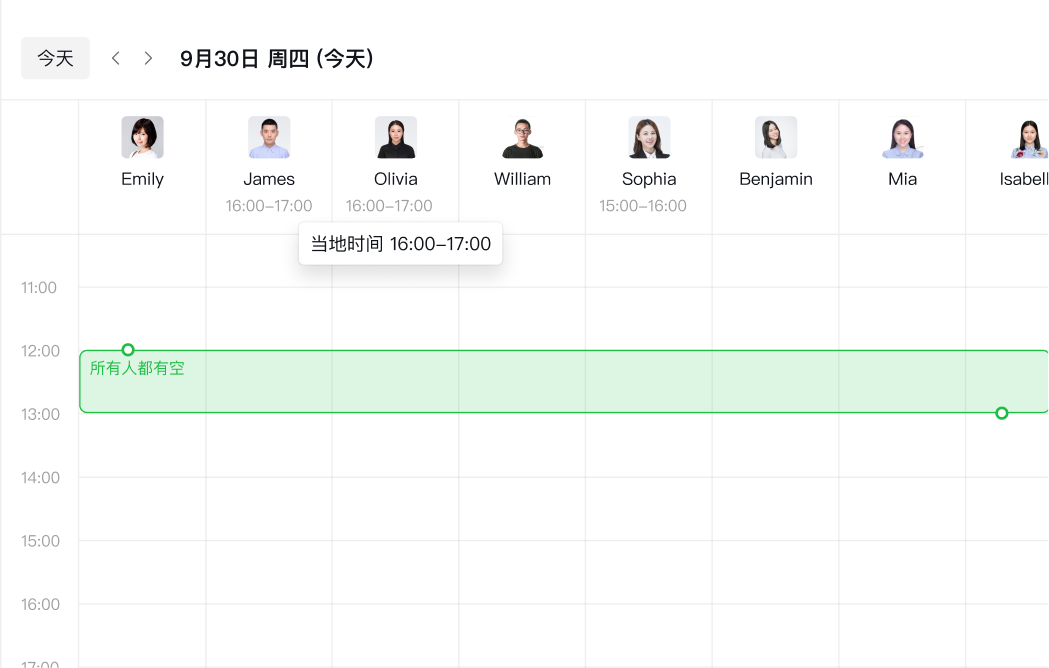Go to next day with right chevron
Image resolution: width=1049 pixels, height=668 pixels.
click(149, 58)
